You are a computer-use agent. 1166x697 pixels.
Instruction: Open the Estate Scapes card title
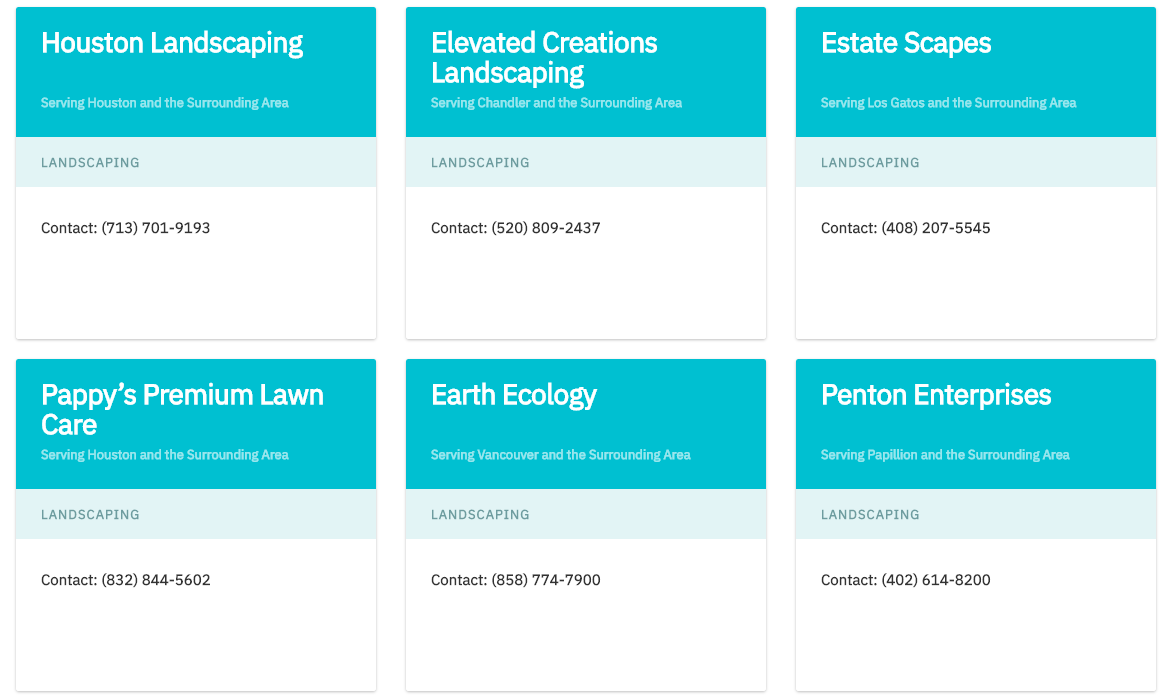coord(906,43)
